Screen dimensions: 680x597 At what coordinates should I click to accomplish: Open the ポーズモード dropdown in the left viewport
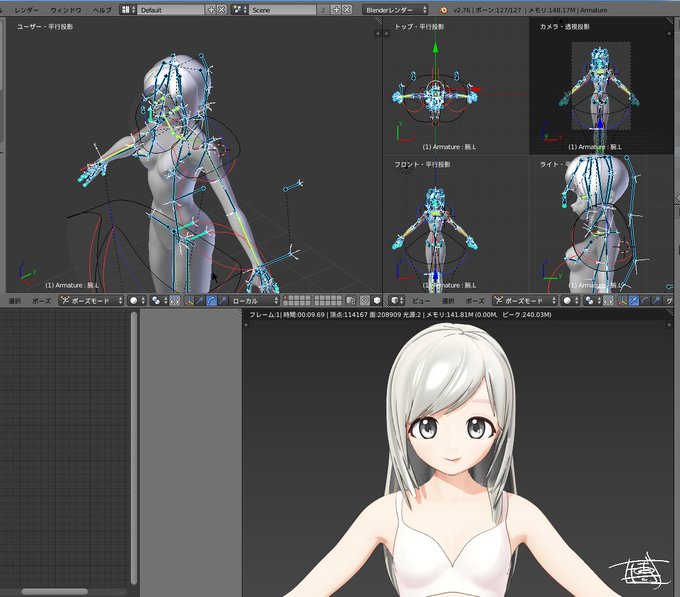(92, 300)
